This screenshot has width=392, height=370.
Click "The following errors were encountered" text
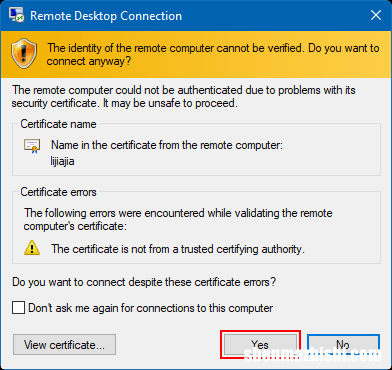[x=178, y=220]
